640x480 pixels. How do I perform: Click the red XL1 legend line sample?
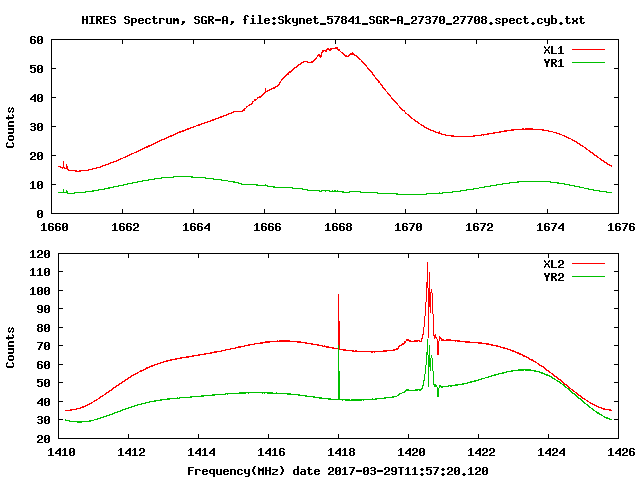(589, 50)
